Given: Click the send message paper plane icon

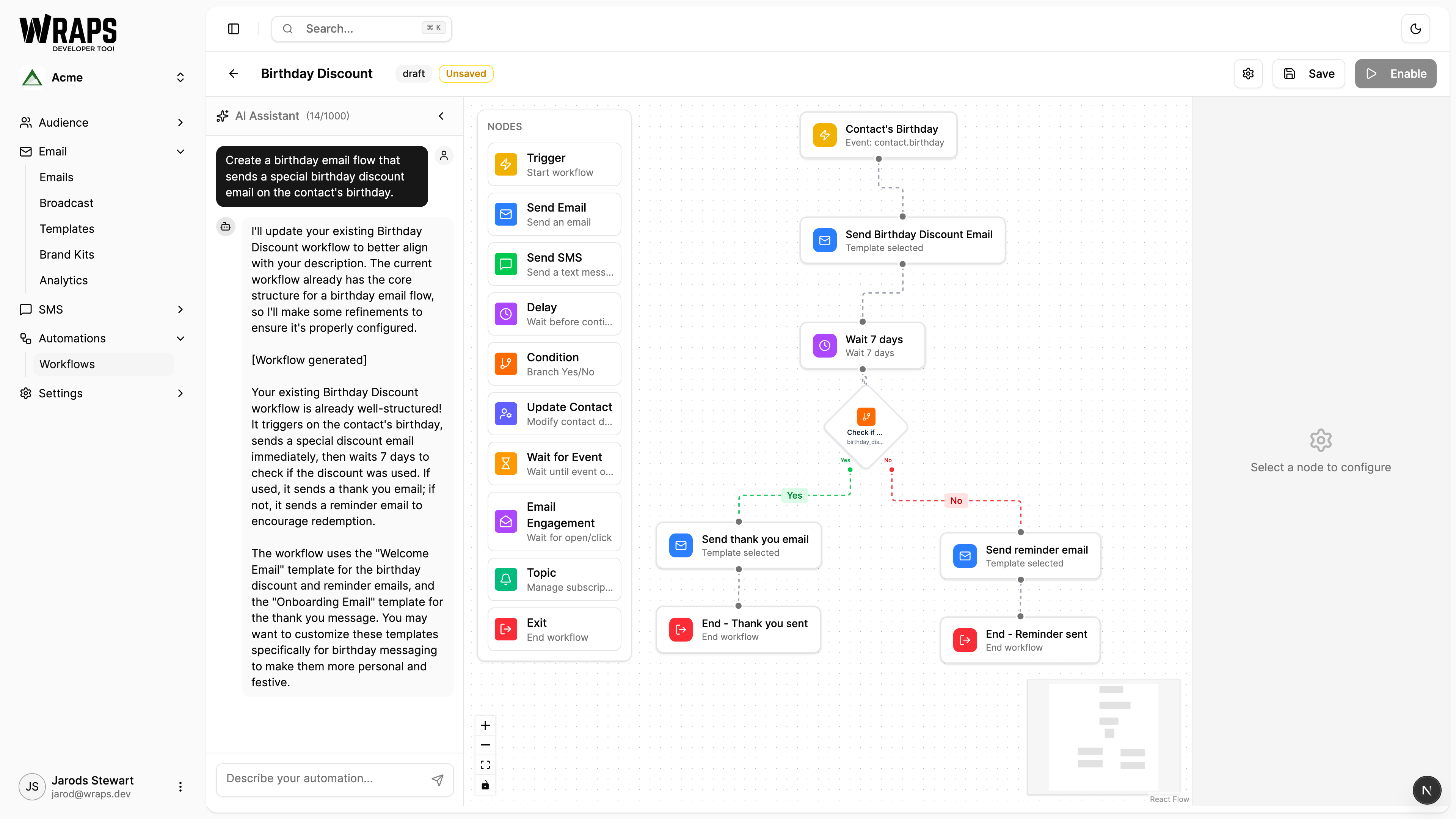Looking at the screenshot, I should click(x=438, y=780).
